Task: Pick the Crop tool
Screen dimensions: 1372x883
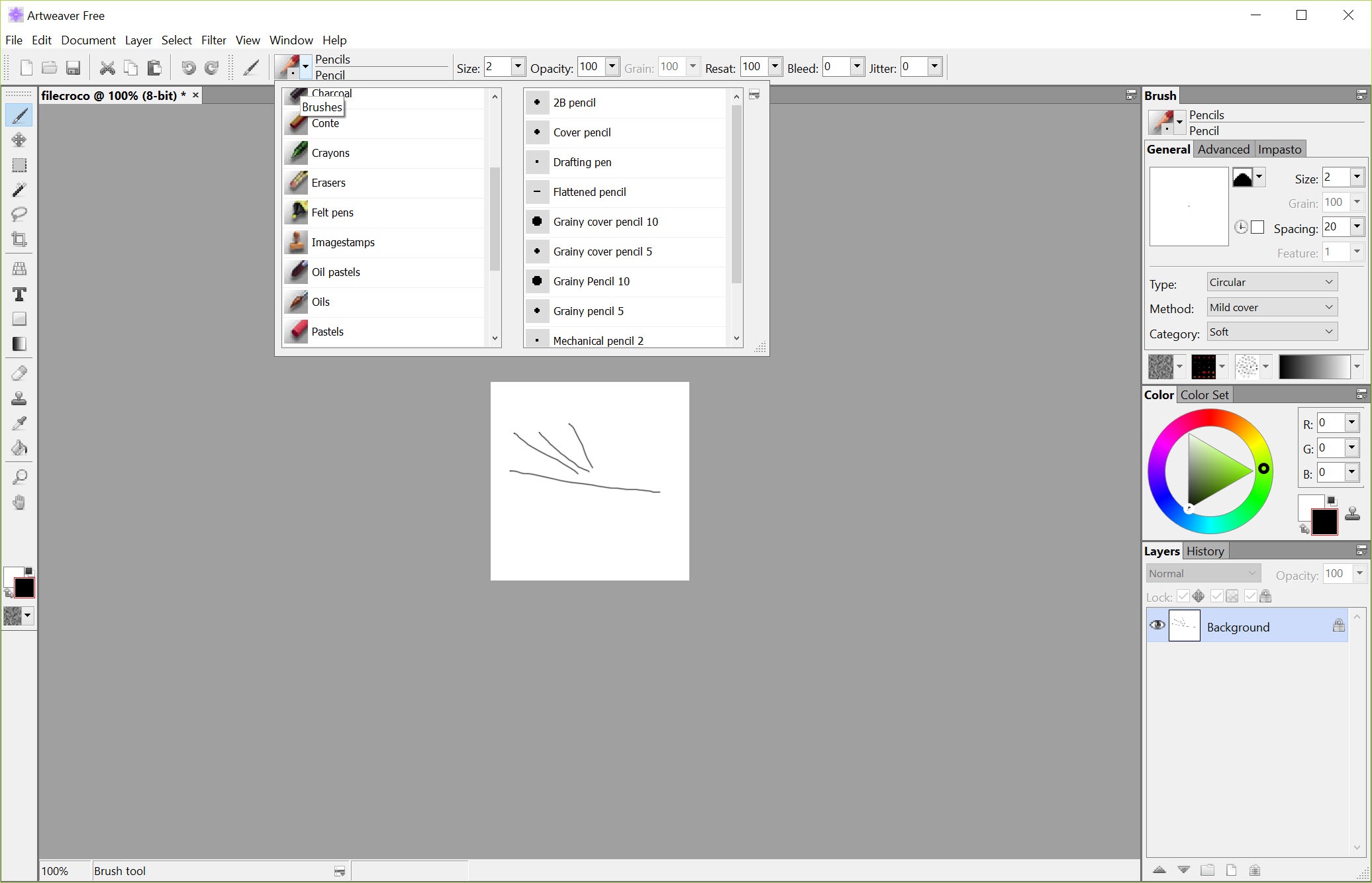Action: pyautogui.click(x=19, y=239)
